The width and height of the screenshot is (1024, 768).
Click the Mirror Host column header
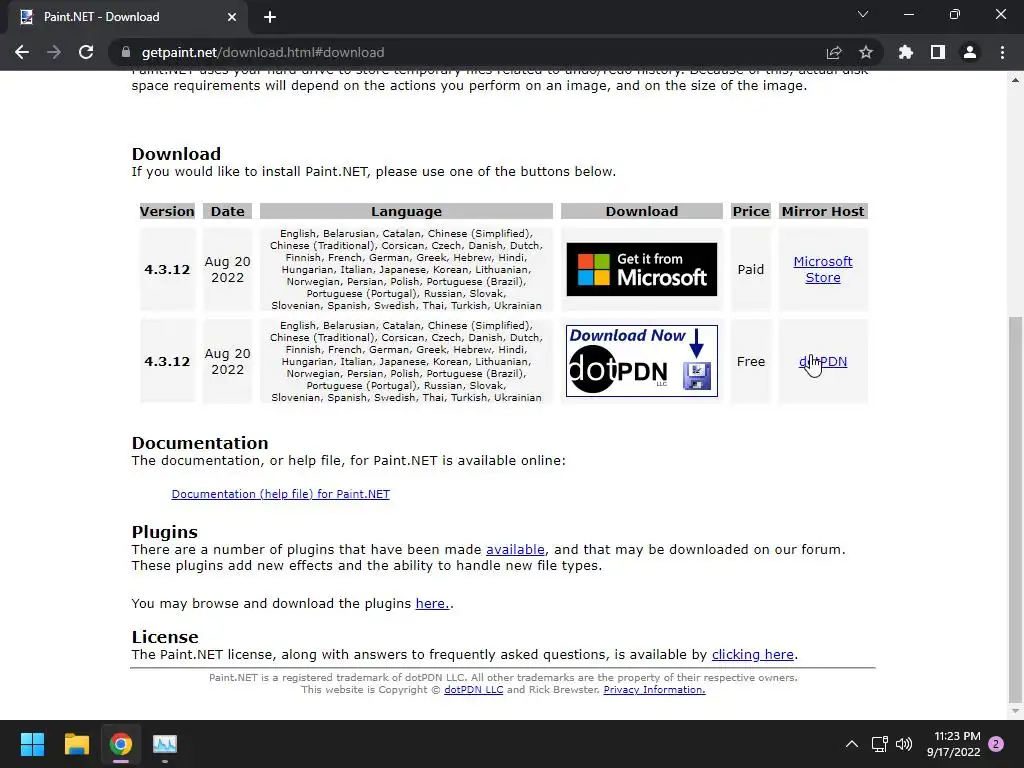823,211
